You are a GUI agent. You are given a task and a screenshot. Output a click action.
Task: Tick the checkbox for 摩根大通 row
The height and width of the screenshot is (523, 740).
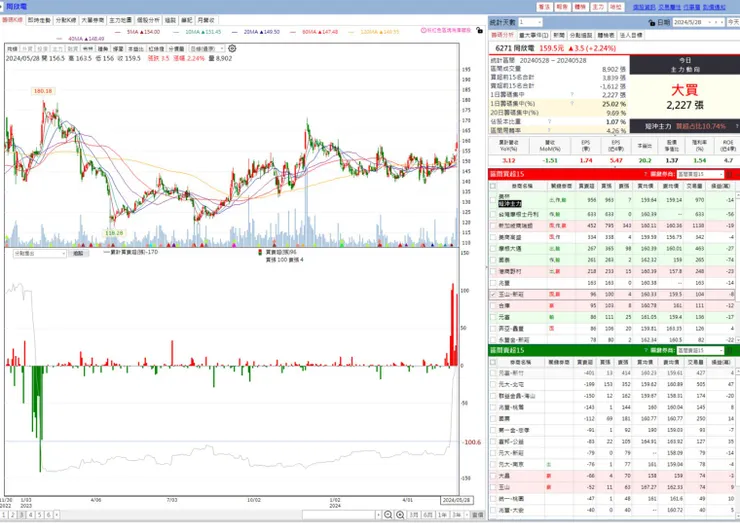[493, 248]
